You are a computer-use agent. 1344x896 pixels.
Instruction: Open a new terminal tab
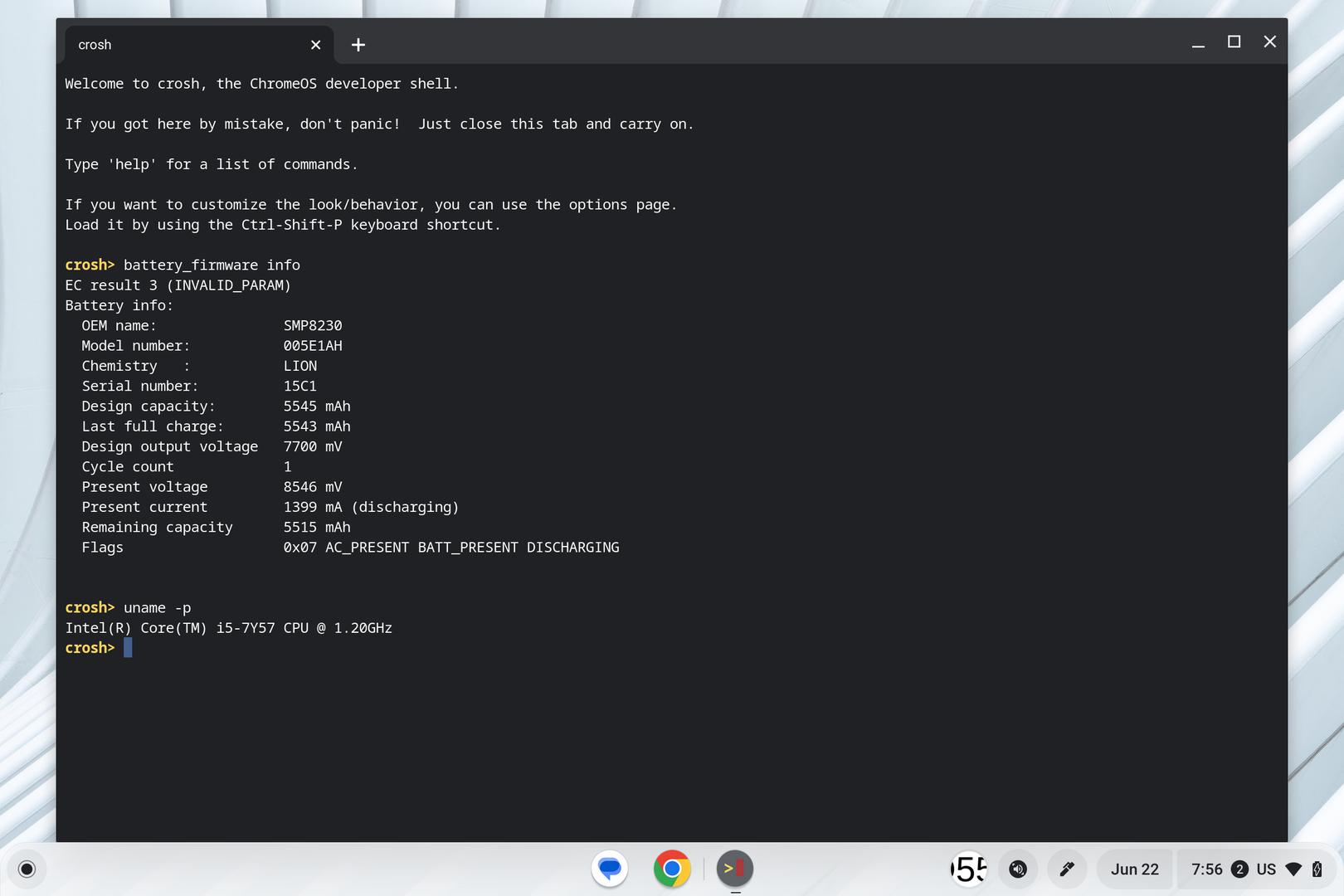358,45
